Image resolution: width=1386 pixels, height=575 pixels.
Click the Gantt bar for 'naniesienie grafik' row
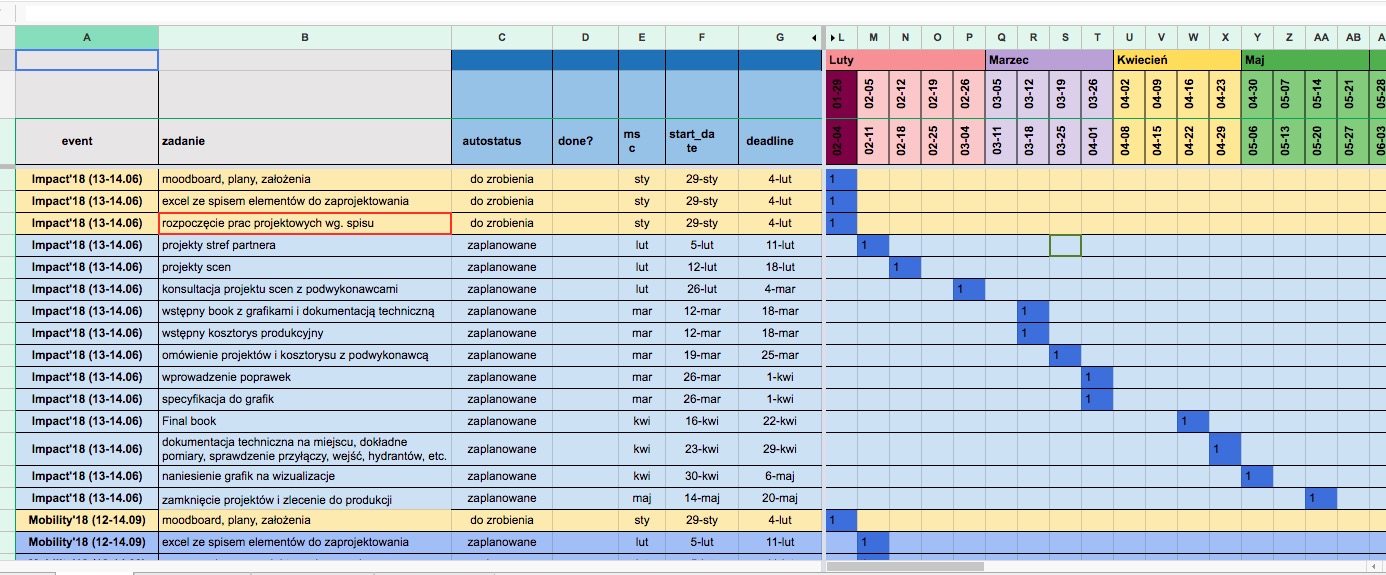[x=1257, y=476]
